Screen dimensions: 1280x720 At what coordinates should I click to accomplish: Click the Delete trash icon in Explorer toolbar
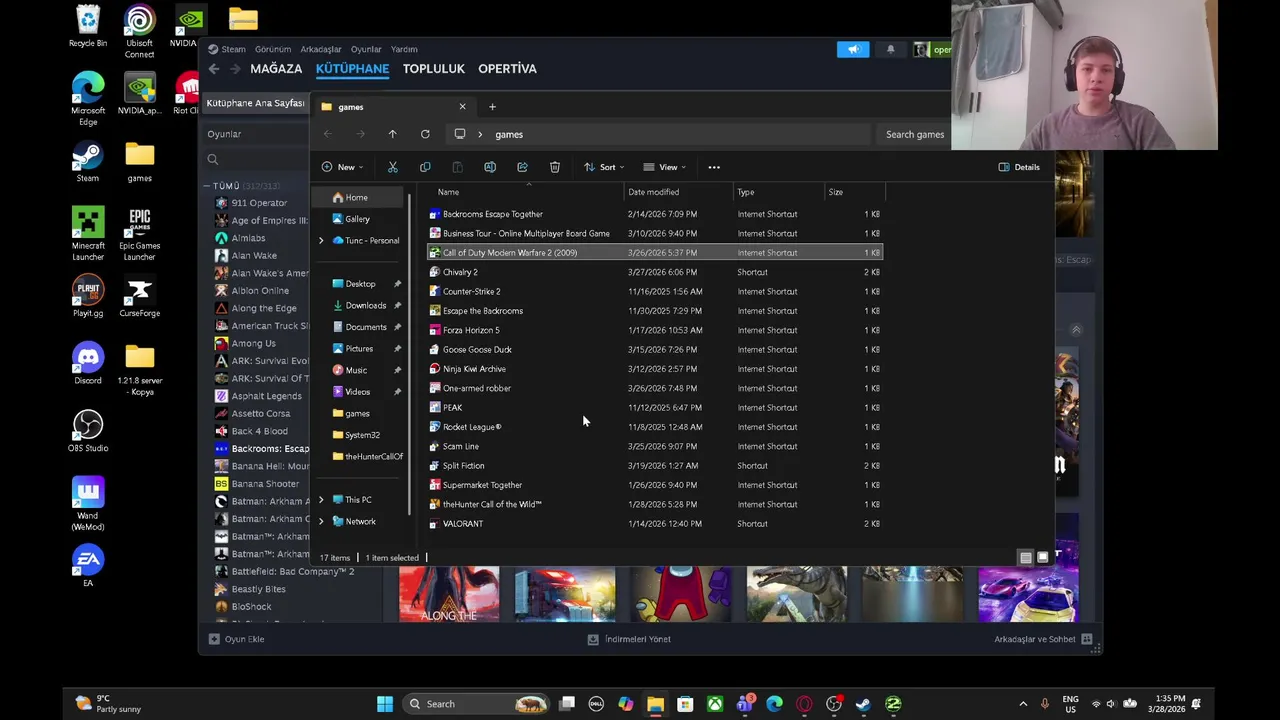tap(555, 167)
